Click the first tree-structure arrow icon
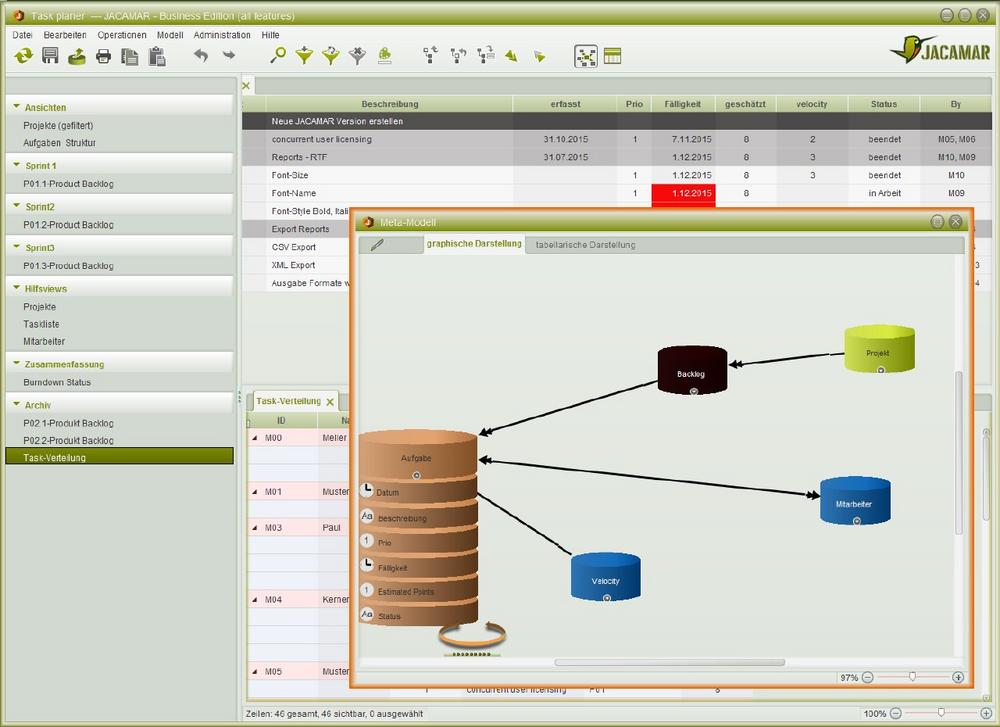The width and height of the screenshot is (1000, 727). [x=430, y=55]
